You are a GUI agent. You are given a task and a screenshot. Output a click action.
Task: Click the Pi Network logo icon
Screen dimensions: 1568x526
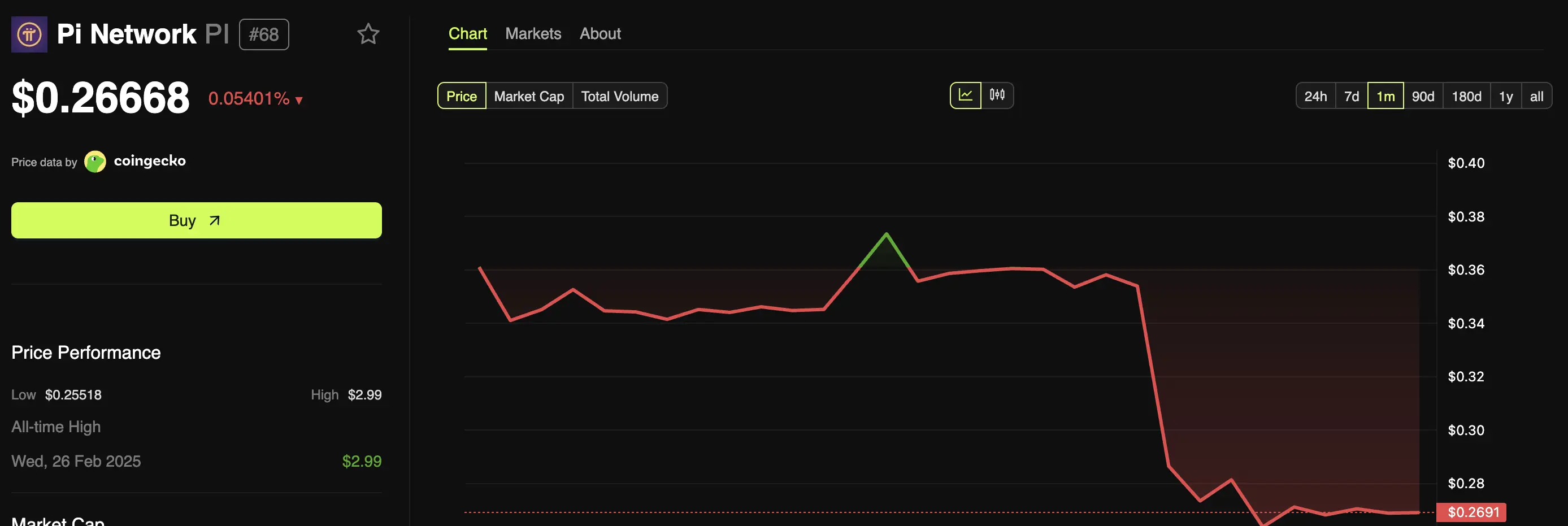tap(29, 34)
